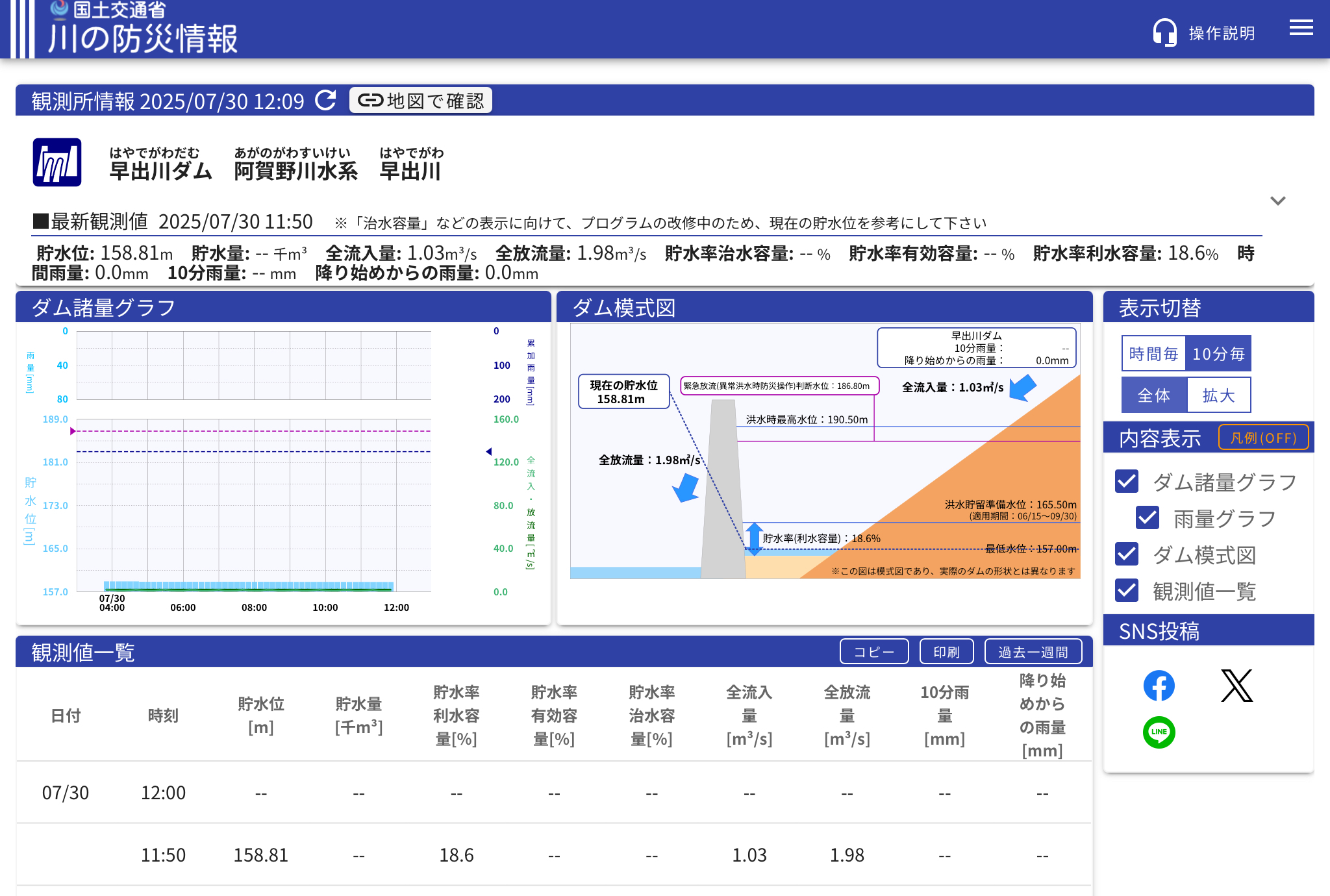Click the 12:00 time marker on graph
Screen dimensions: 1330x896
(396, 608)
